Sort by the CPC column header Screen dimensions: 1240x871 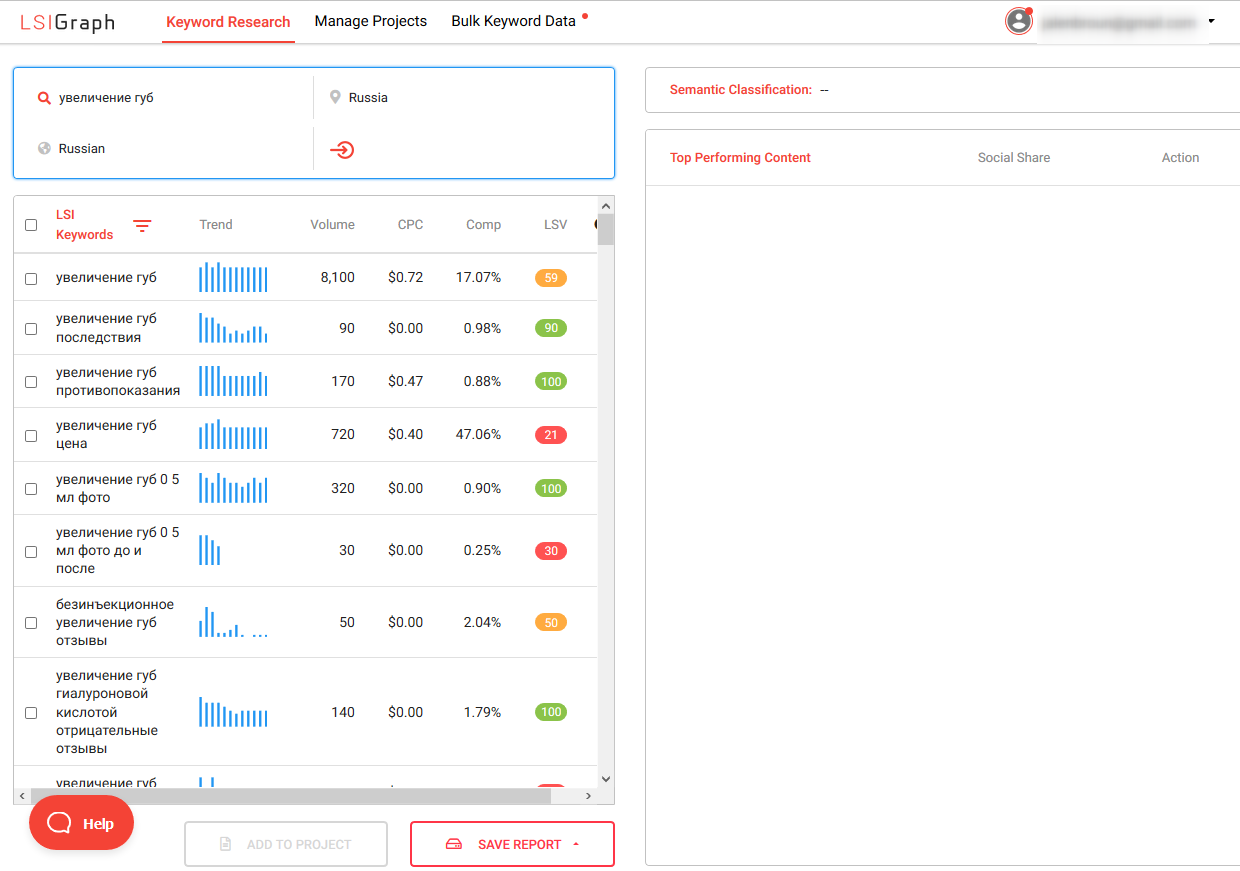click(410, 225)
